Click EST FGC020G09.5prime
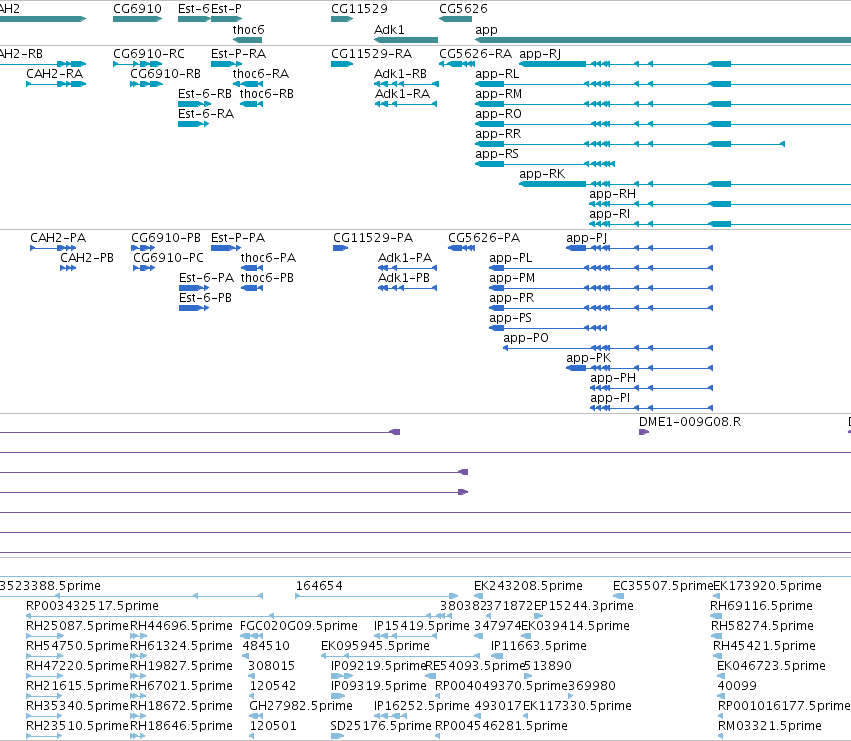 [299, 626]
